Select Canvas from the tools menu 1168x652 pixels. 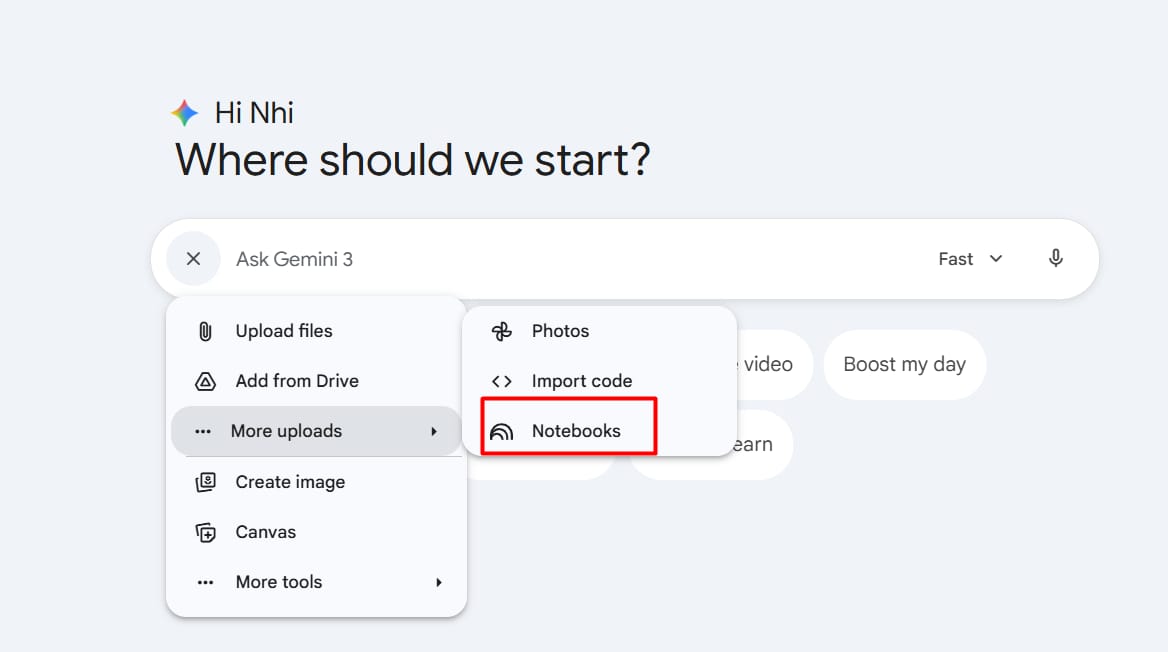click(266, 532)
